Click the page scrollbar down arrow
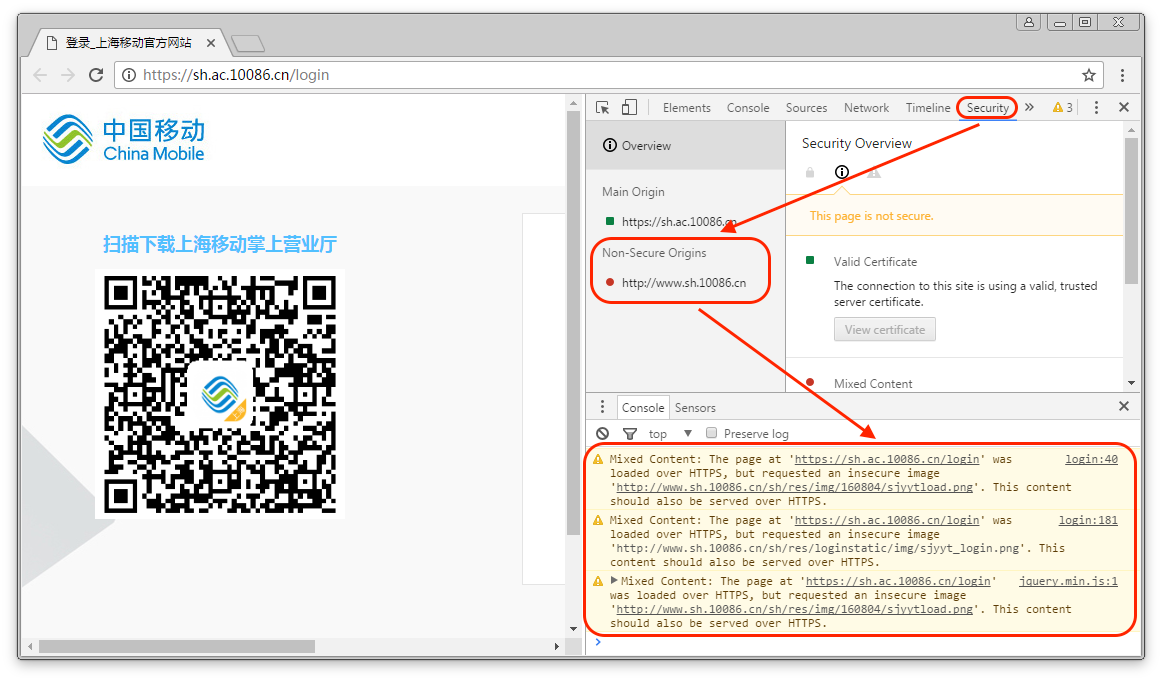This screenshot has width=1162, height=681. click(x=573, y=629)
